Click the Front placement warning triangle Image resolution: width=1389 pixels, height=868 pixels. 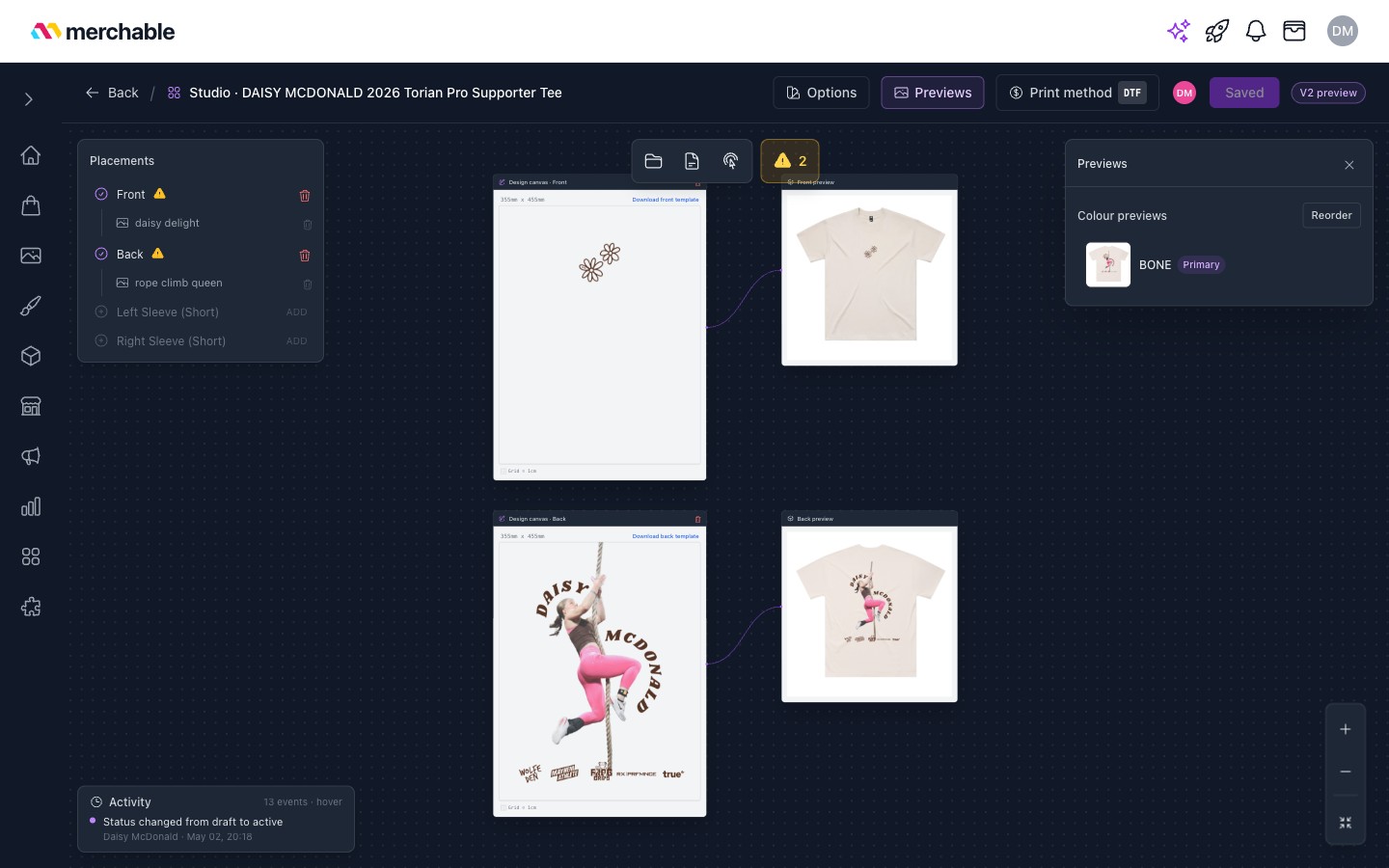(x=160, y=194)
